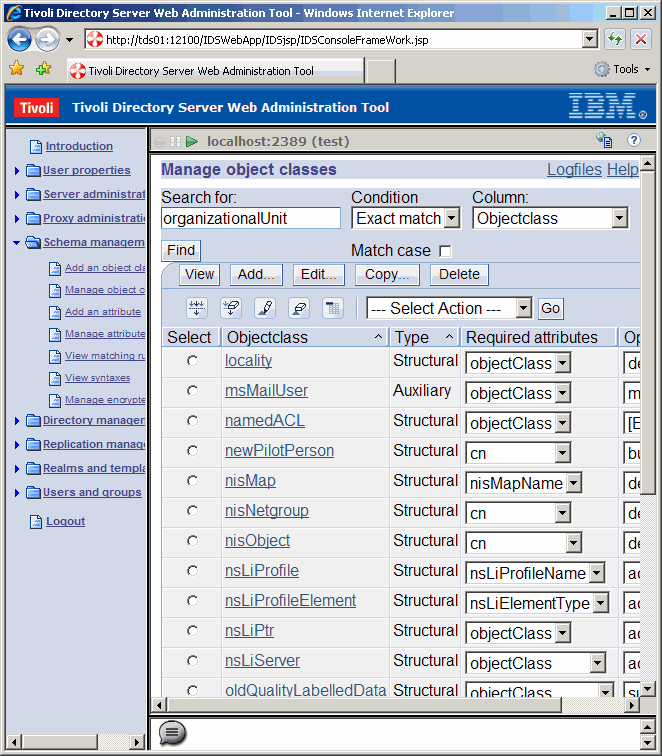Click the Show filter row icon

197,308
